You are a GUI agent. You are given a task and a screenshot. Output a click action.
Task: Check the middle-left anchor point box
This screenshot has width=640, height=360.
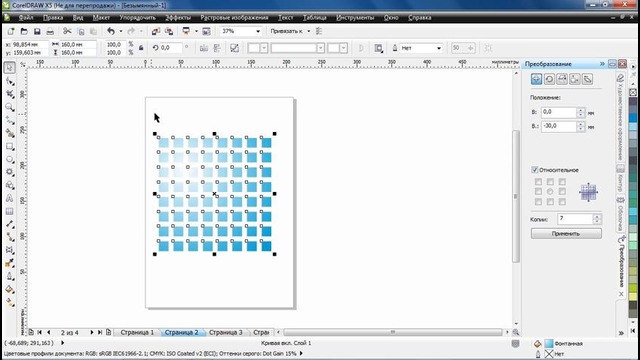[x=538, y=191]
